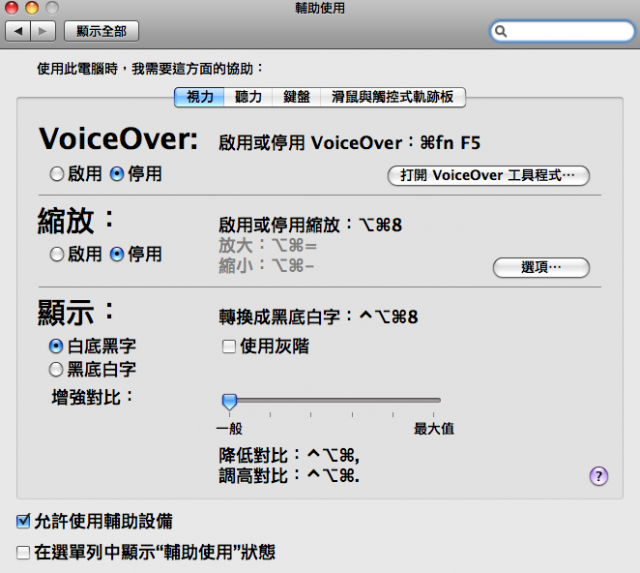Go forward with the right arrow button
Viewport: 640px width, 573px height.
43,31
